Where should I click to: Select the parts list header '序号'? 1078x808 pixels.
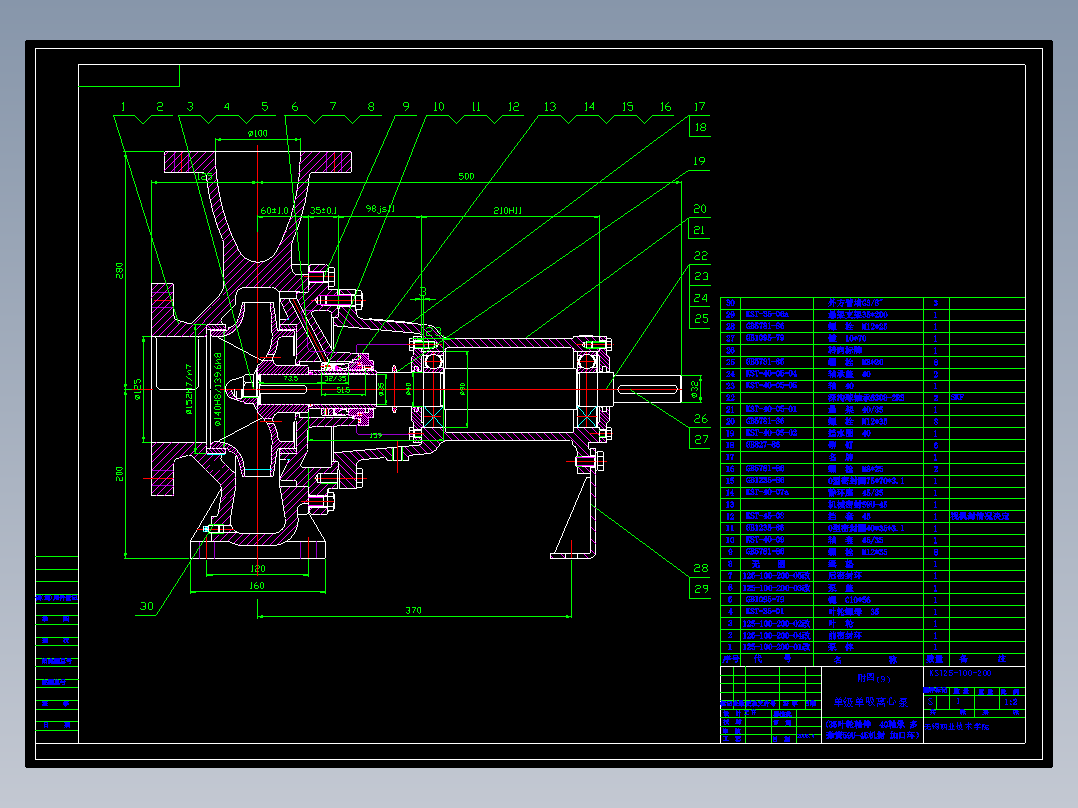730,659
